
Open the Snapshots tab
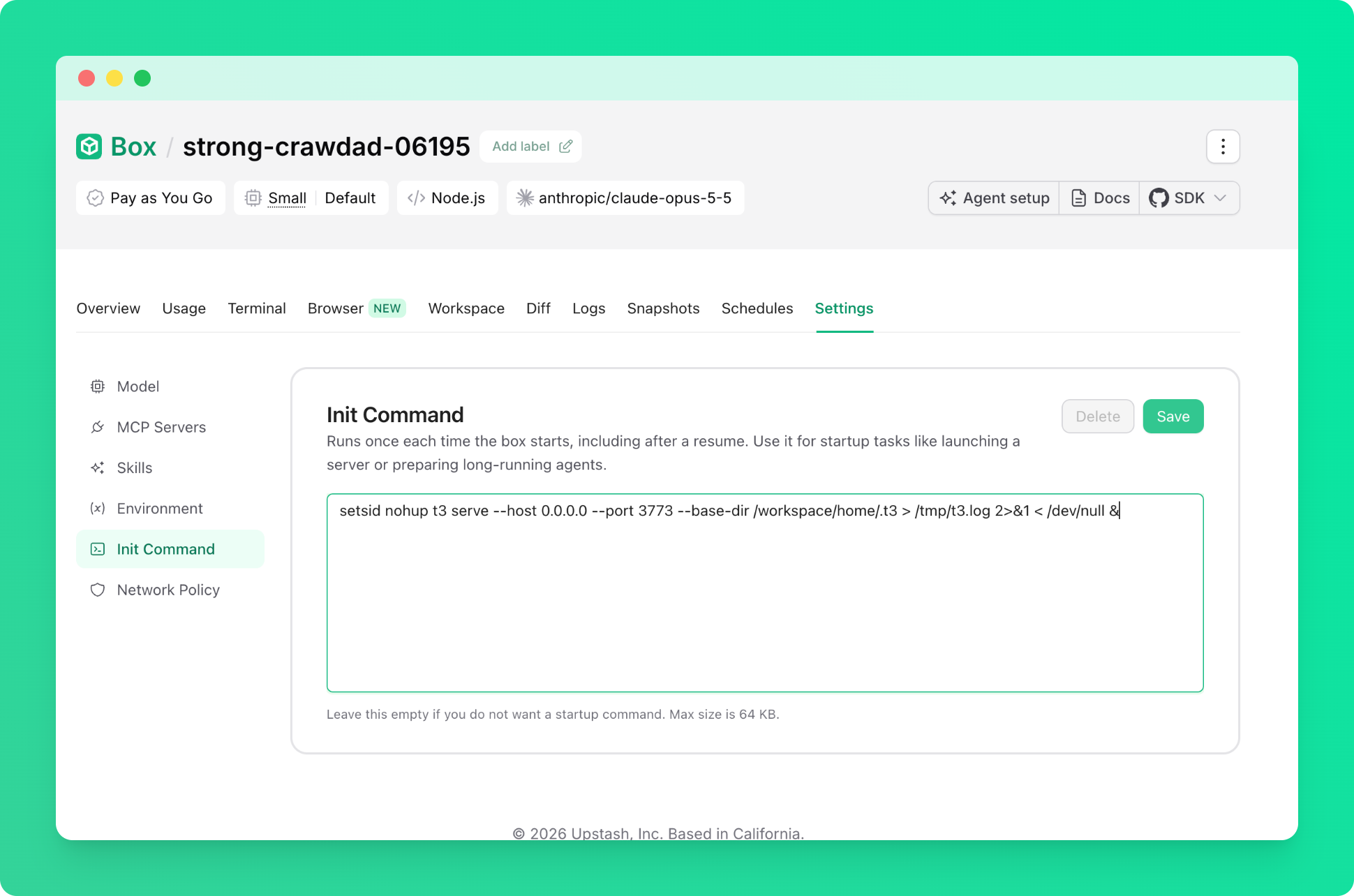point(663,308)
